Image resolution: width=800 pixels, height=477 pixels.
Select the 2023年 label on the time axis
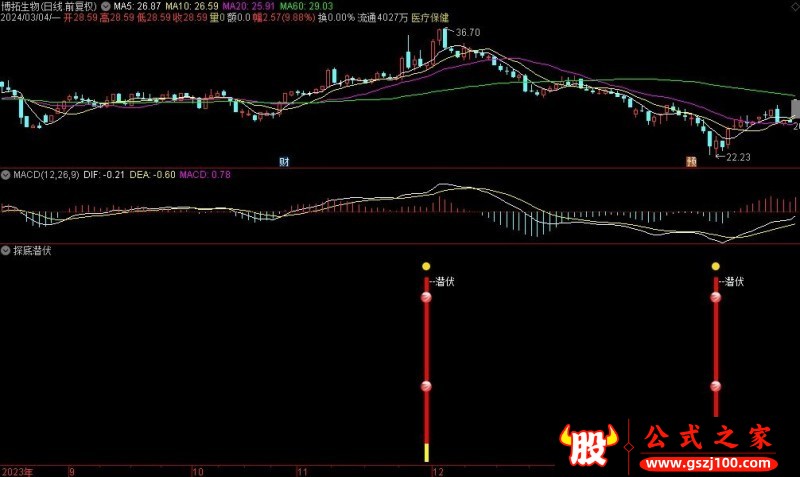click(x=16, y=470)
